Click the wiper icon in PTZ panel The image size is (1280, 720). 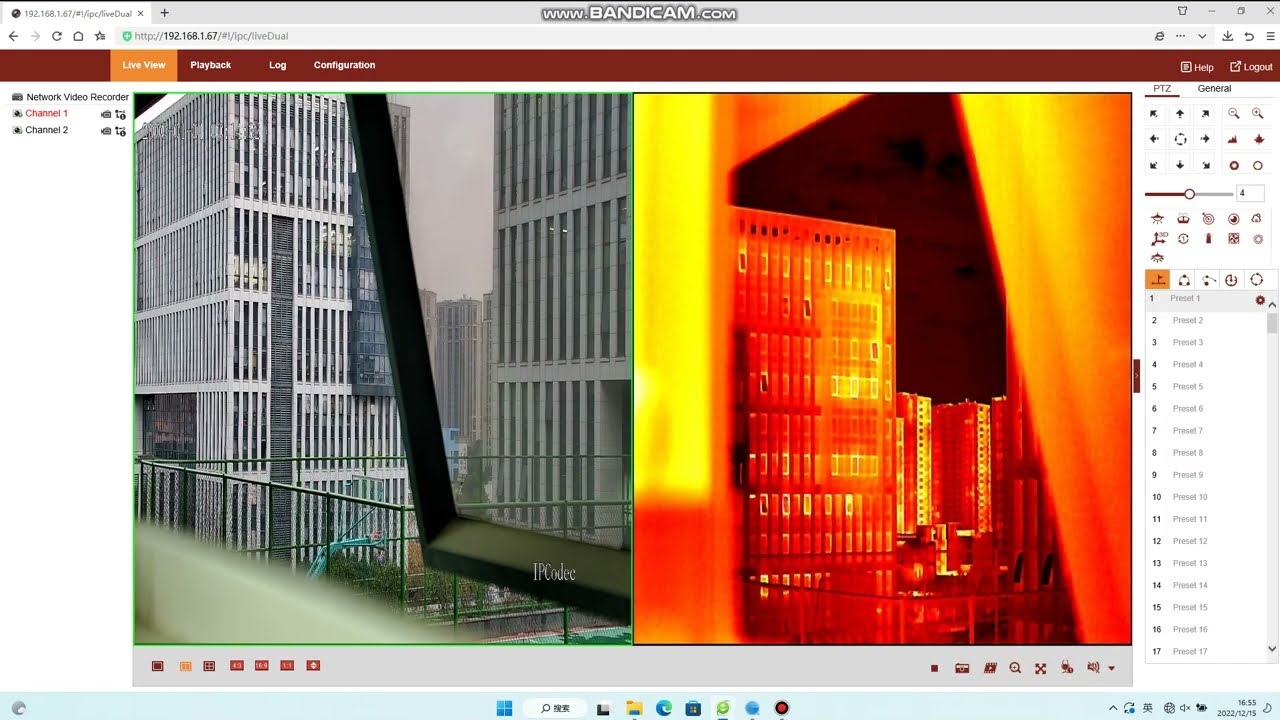1183,218
